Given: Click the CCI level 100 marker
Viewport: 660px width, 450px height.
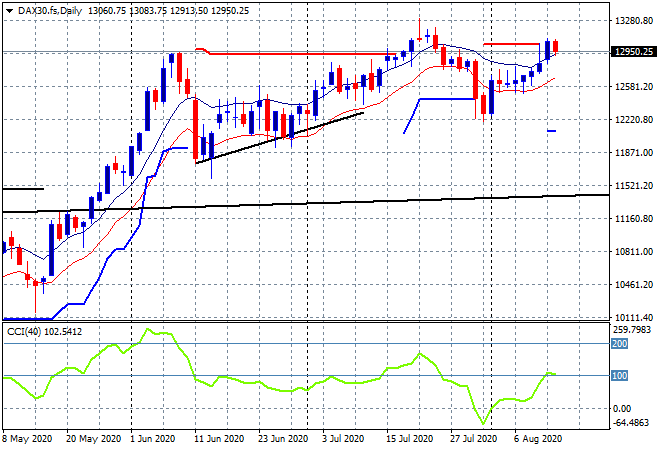Looking at the screenshot, I should pos(619,375).
